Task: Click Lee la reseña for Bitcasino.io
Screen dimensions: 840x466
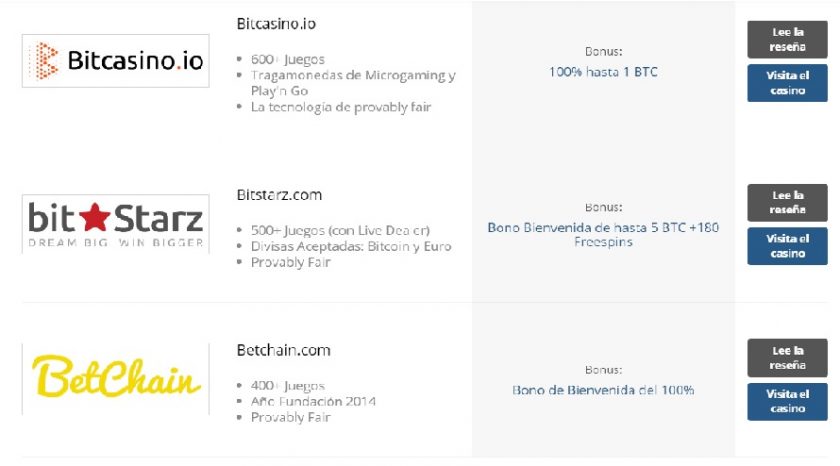Action: (x=787, y=40)
